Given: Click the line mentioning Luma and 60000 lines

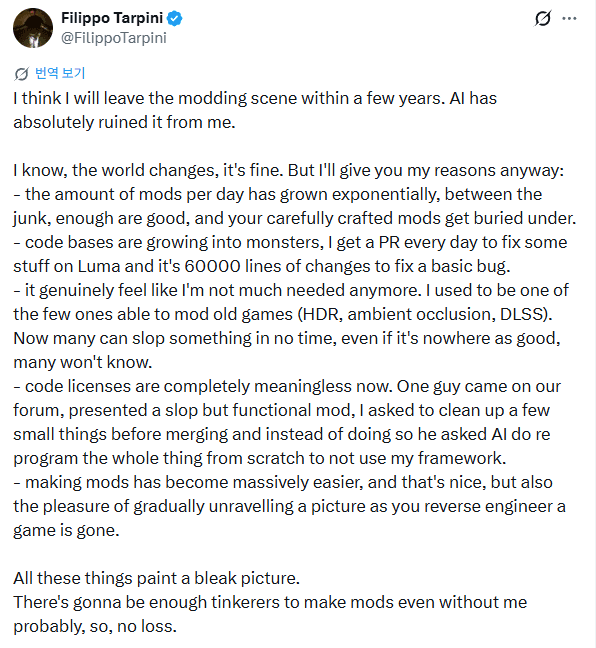Looking at the screenshot, I should pyautogui.click(x=262, y=266).
